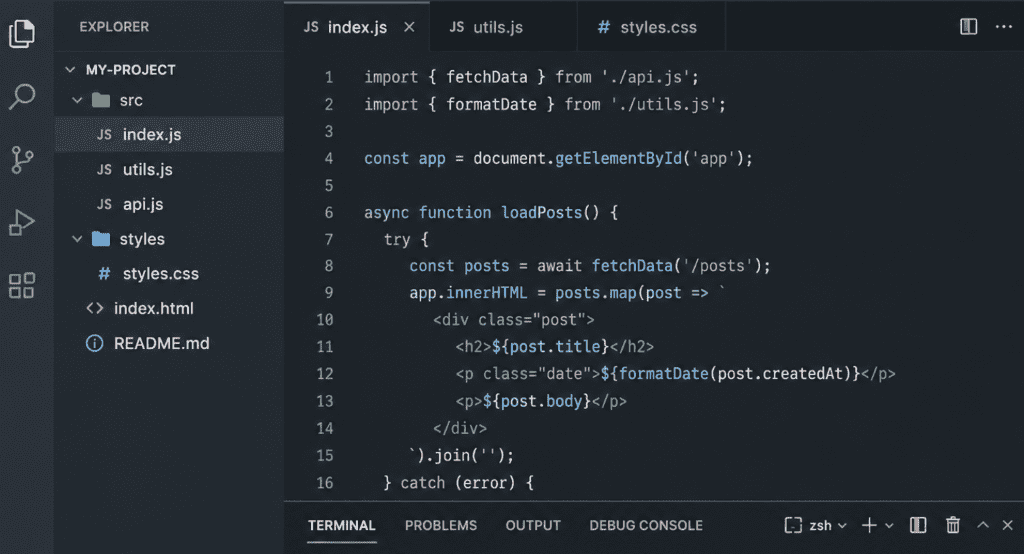Close the terminal panel
Image resolution: width=1024 pixels, height=554 pixels.
1008,525
